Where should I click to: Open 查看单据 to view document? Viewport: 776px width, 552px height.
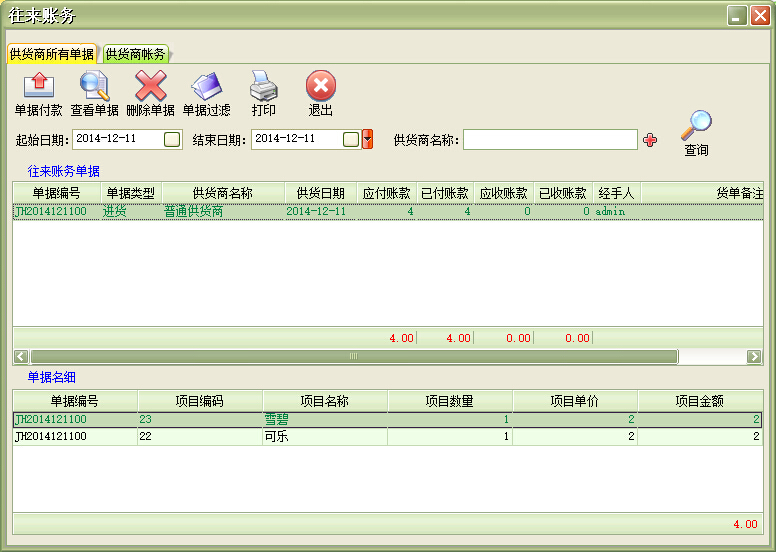point(94,88)
